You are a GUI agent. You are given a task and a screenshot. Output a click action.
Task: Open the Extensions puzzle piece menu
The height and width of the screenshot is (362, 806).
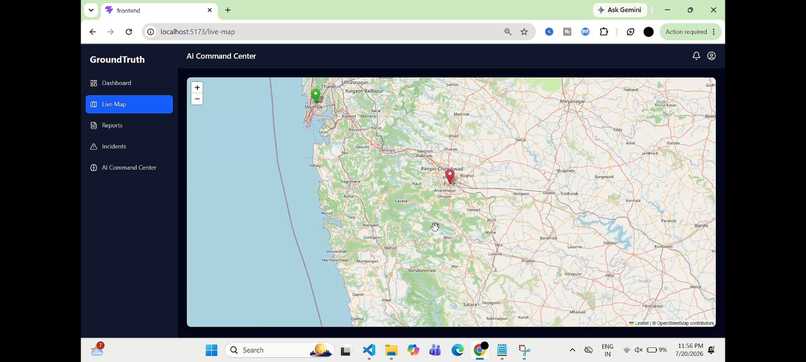603,32
